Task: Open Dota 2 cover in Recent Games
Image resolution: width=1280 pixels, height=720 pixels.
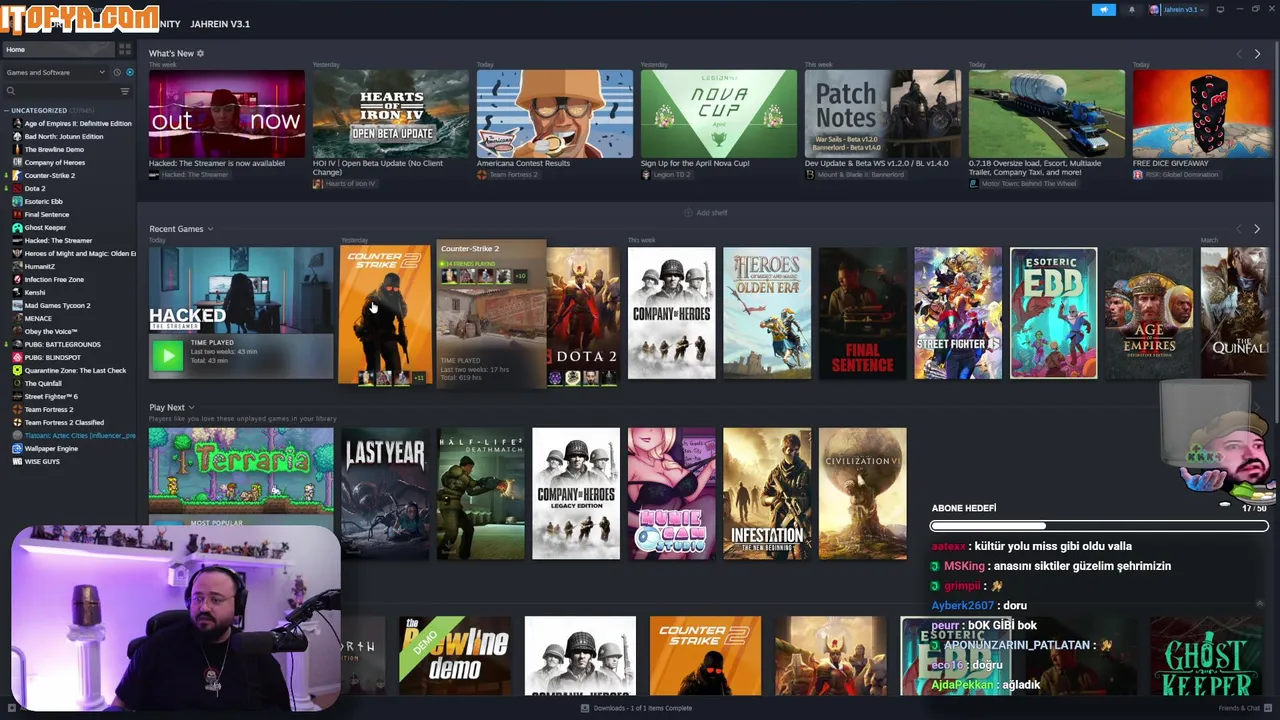Action: coord(583,317)
